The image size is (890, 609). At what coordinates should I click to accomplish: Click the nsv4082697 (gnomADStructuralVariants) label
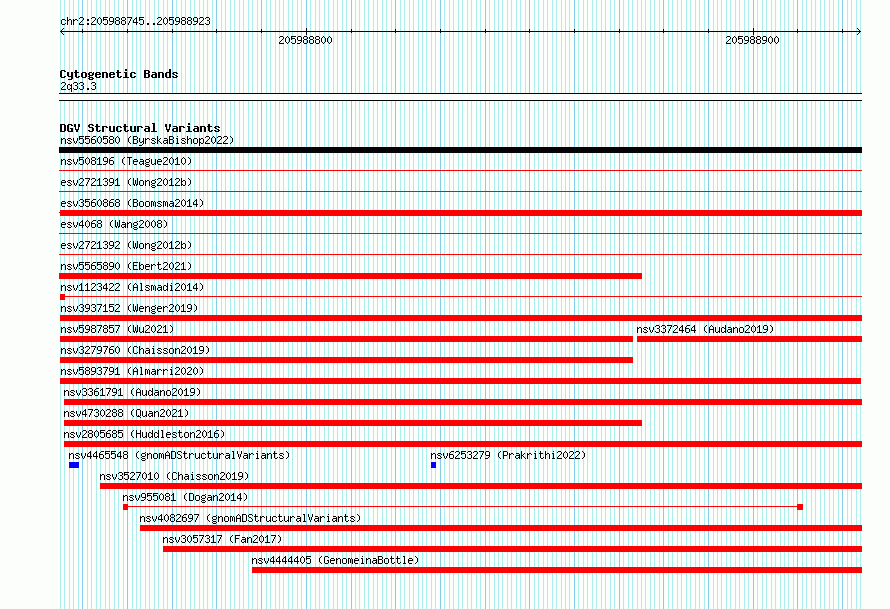[250, 518]
